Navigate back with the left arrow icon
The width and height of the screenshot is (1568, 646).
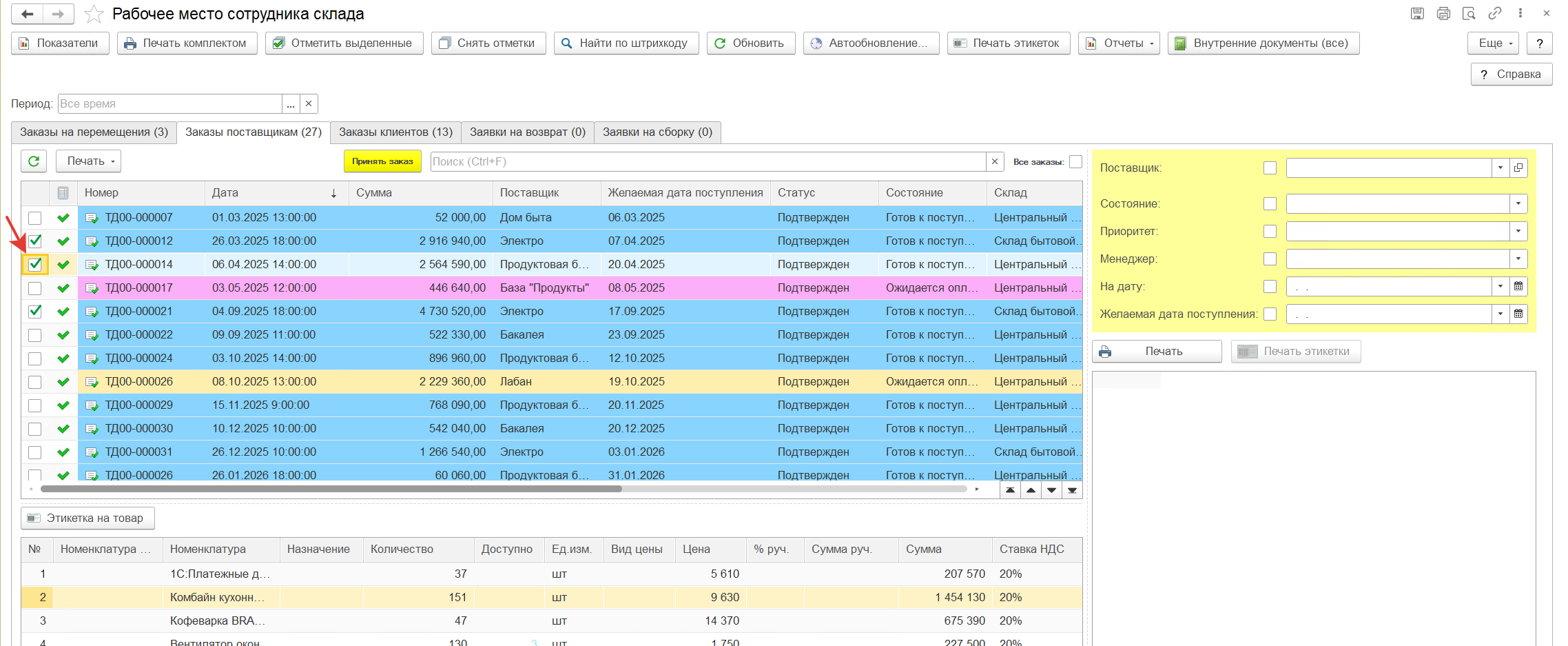(28, 14)
